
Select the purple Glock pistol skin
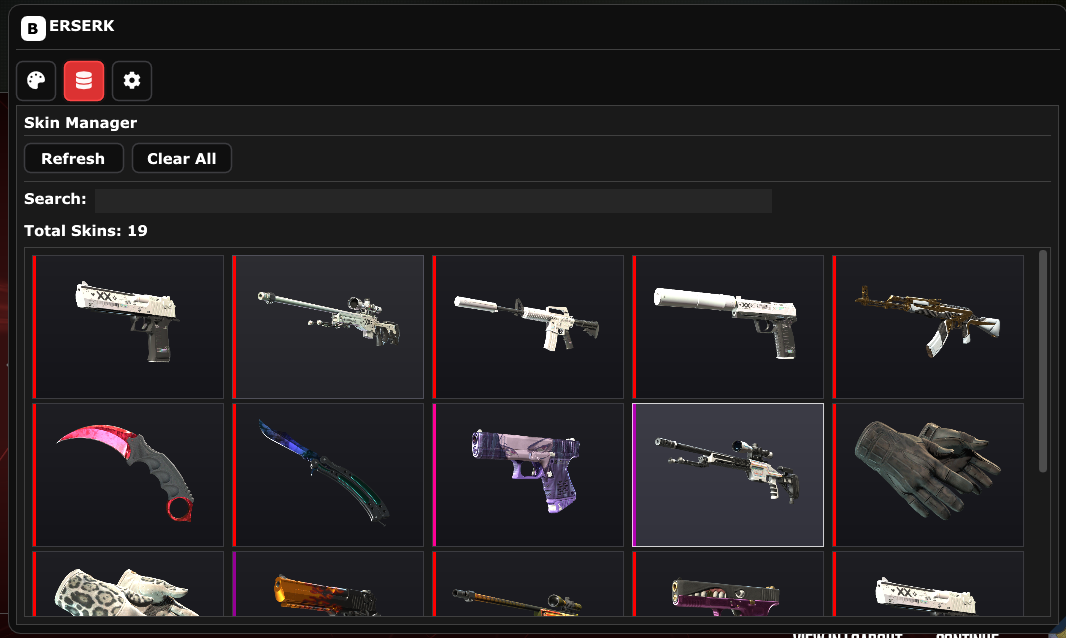coord(528,475)
